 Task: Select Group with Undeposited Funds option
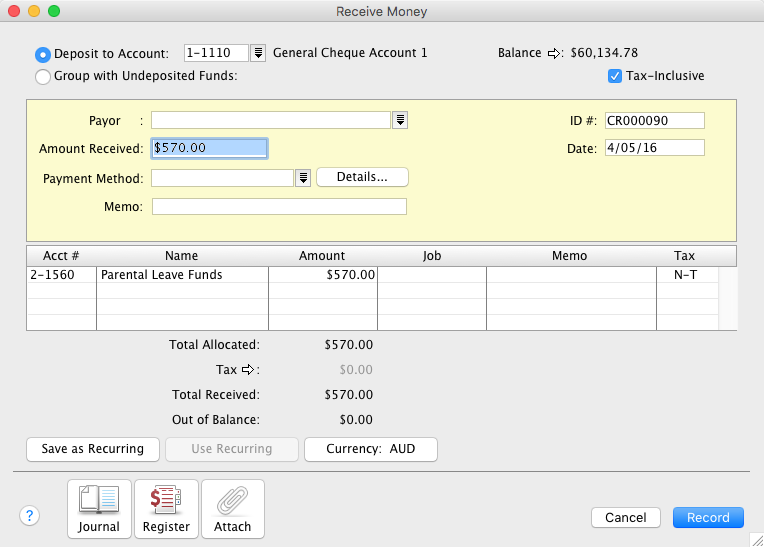pos(43,76)
